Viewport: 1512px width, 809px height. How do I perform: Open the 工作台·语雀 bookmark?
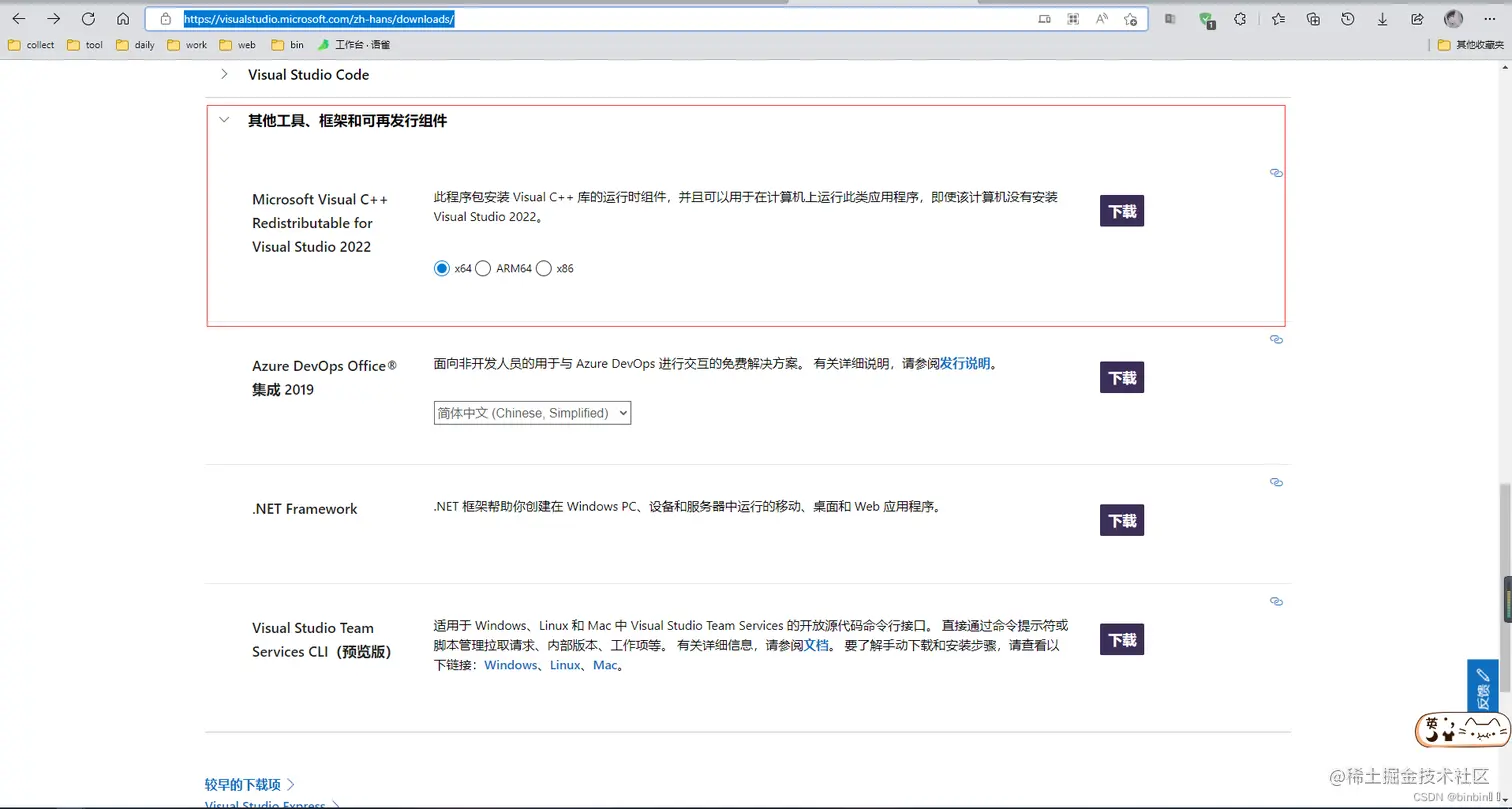[354, 45]
